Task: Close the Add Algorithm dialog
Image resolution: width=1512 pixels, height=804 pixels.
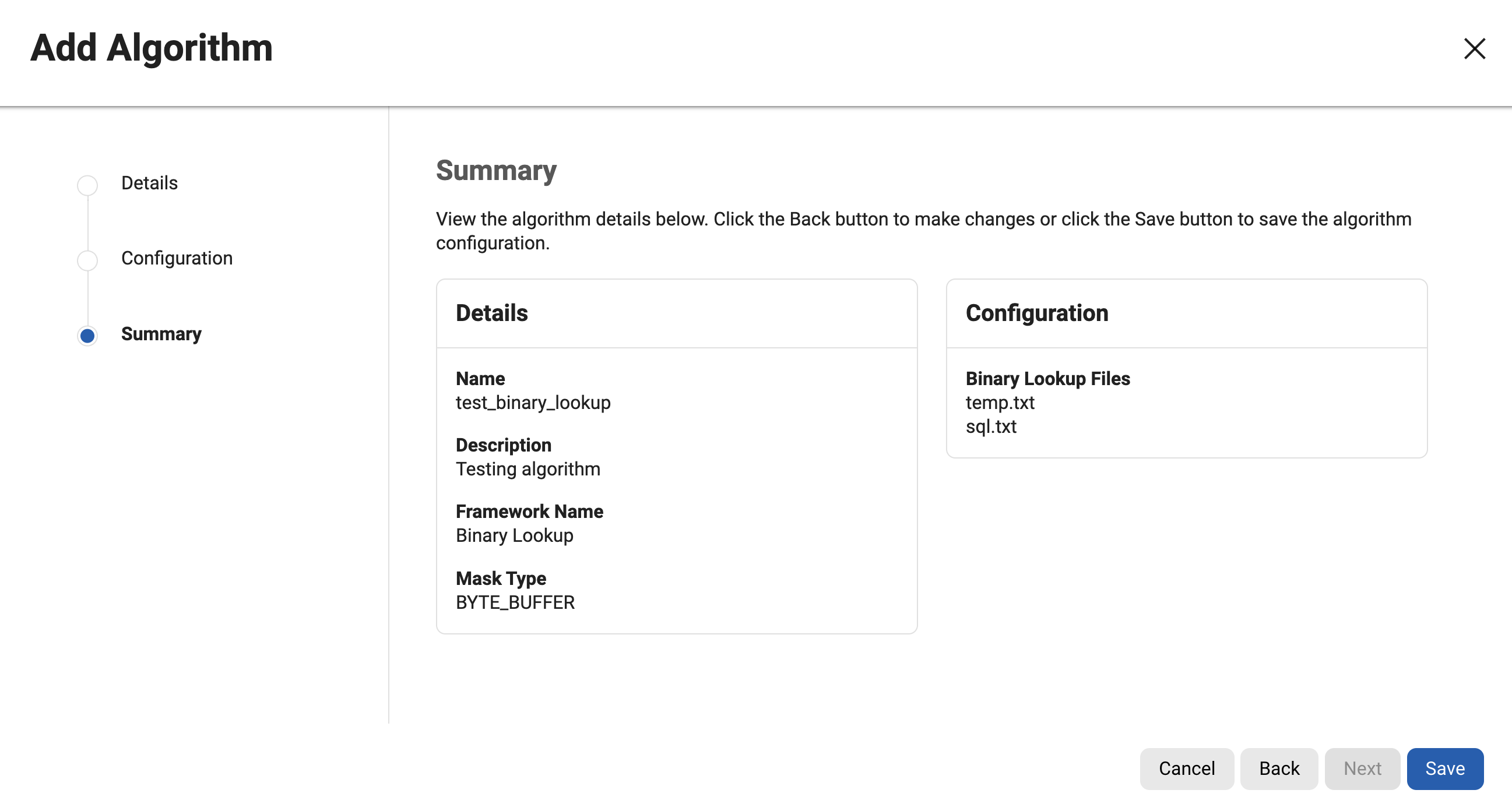Action: [1474, 49]
